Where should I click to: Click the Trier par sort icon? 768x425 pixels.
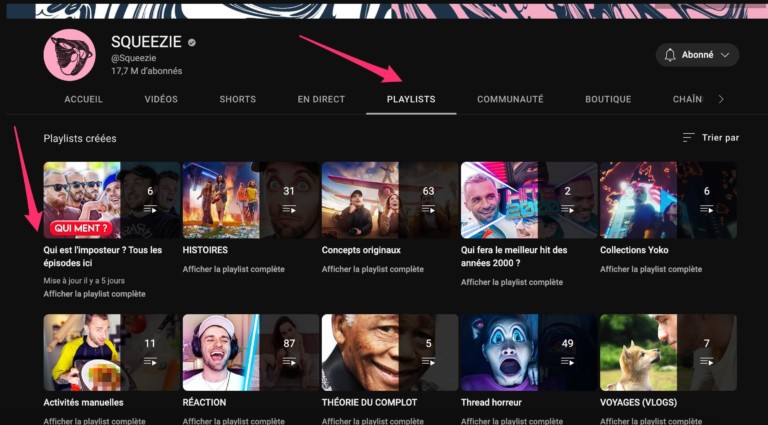(x=688, y=138)
